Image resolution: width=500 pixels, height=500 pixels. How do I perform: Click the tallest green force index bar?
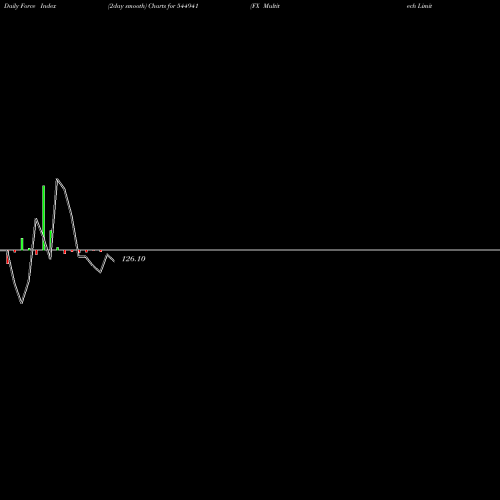click(44, 217)
